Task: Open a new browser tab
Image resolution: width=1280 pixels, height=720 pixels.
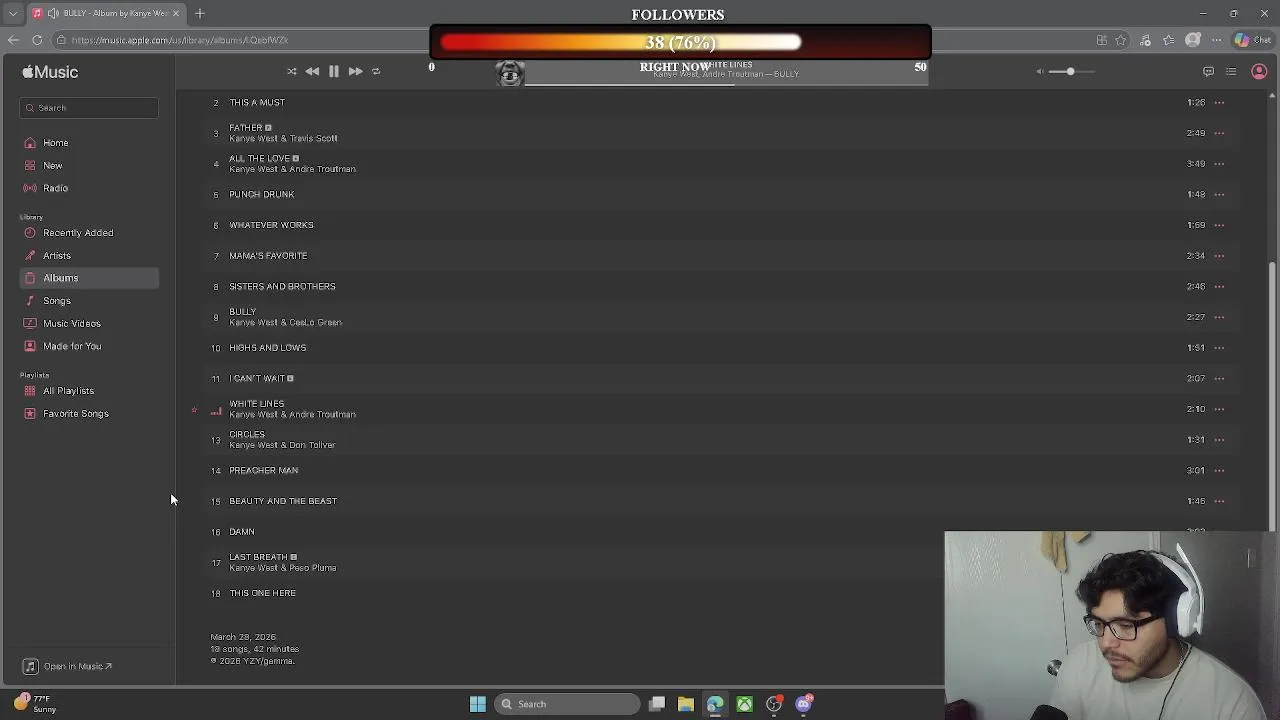Action: (200, 13)
